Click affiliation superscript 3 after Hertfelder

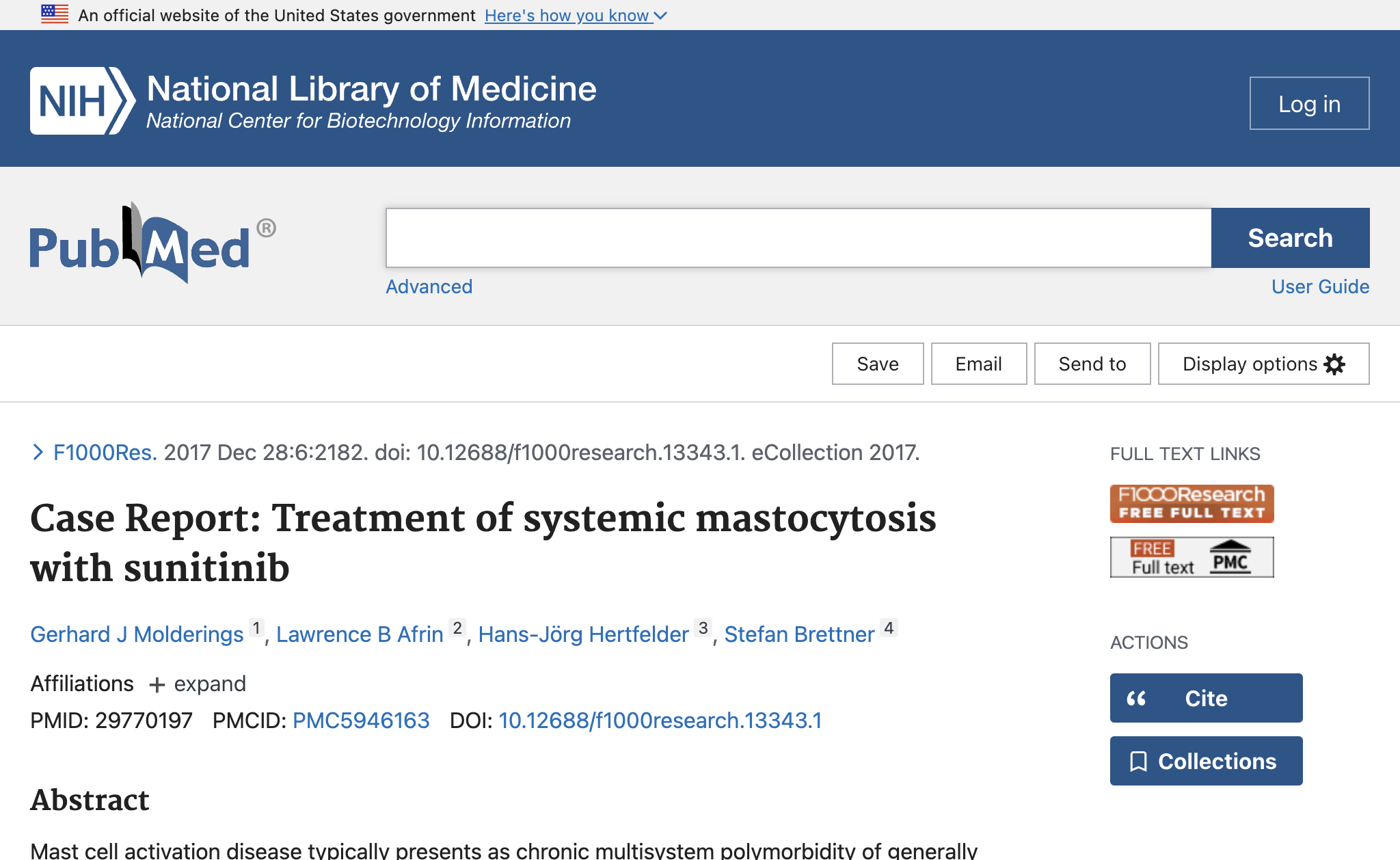(703, 628)
